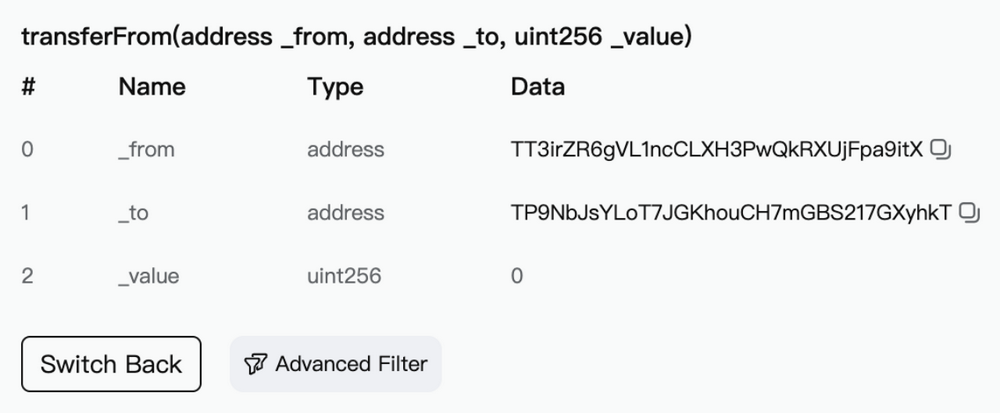
Task: Select the _from address value text
Action: (x=716, y=150)
